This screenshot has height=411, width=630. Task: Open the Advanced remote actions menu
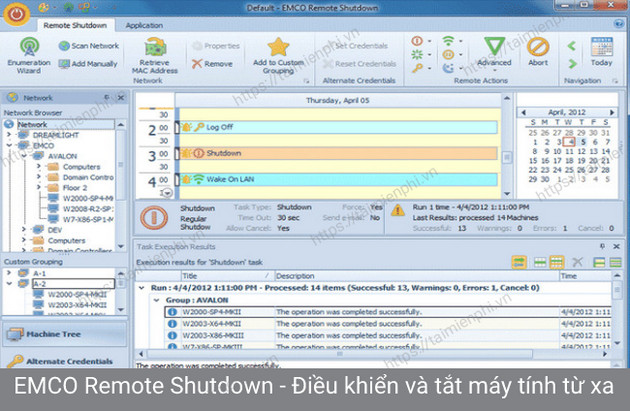[494, 52]
